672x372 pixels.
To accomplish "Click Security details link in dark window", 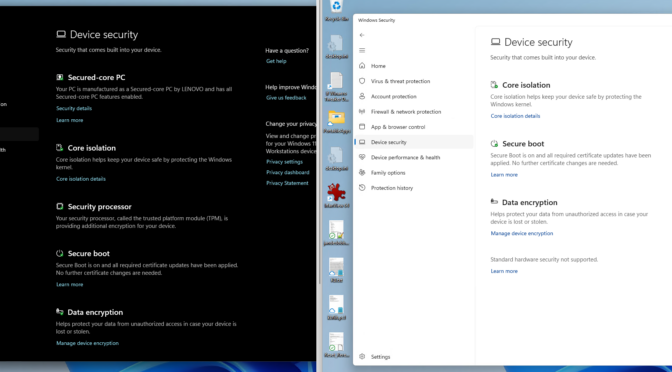I will pos(74,108).
